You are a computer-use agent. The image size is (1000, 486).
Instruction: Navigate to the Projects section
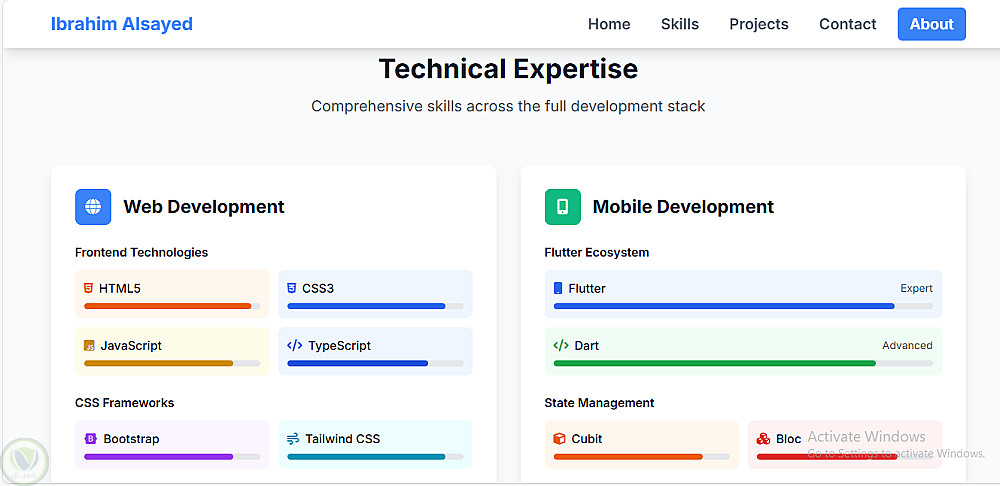(758, 24)
